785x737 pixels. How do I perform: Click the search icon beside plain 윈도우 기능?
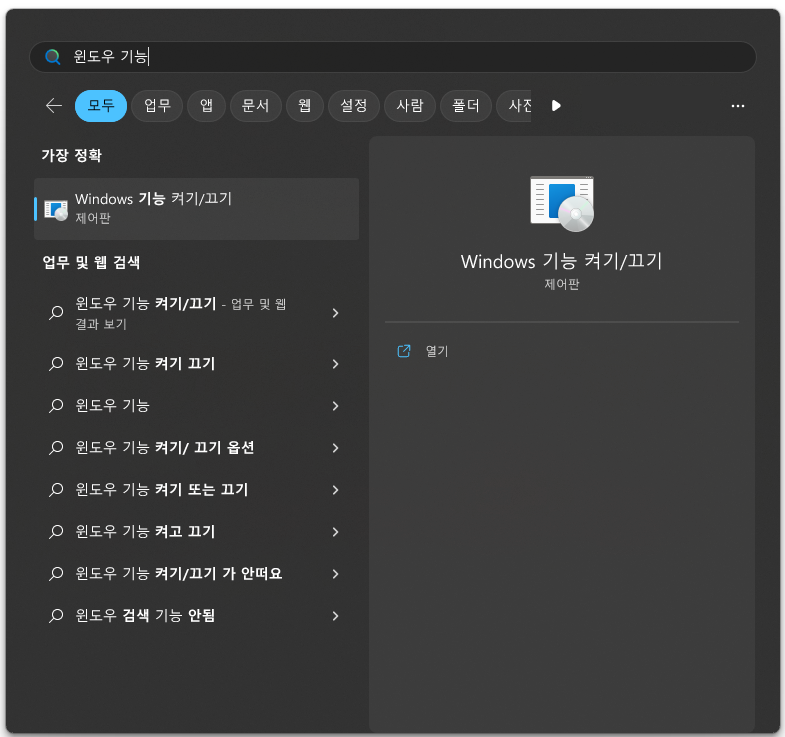pyautogui.click(x=56, y=406)
